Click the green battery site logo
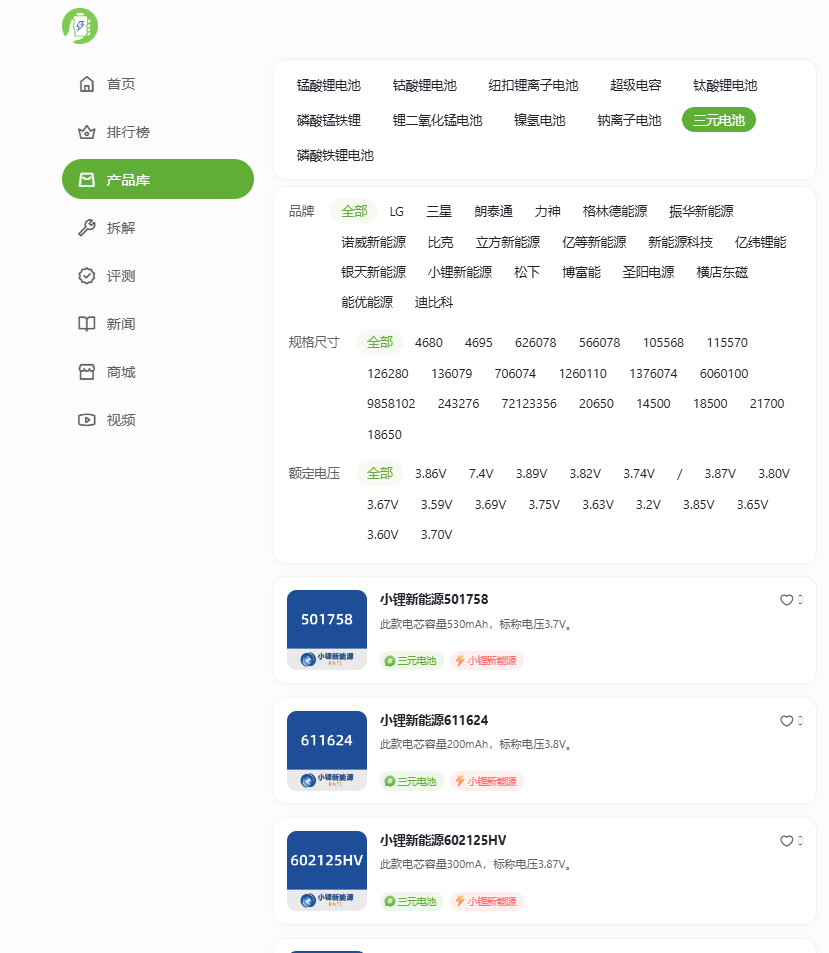Screen dimensions: 829x953 [x=80, y=26]
